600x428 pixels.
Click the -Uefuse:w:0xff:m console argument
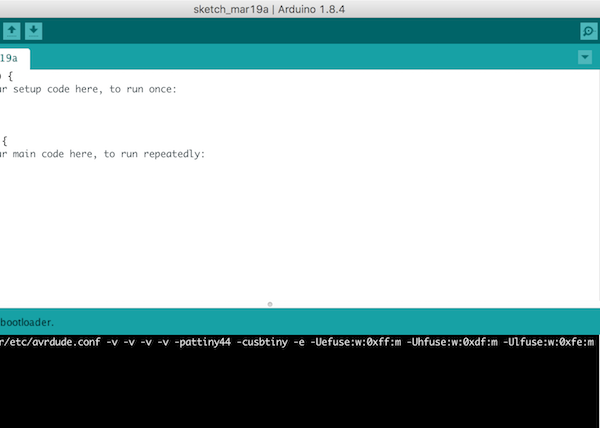[356, 342]
